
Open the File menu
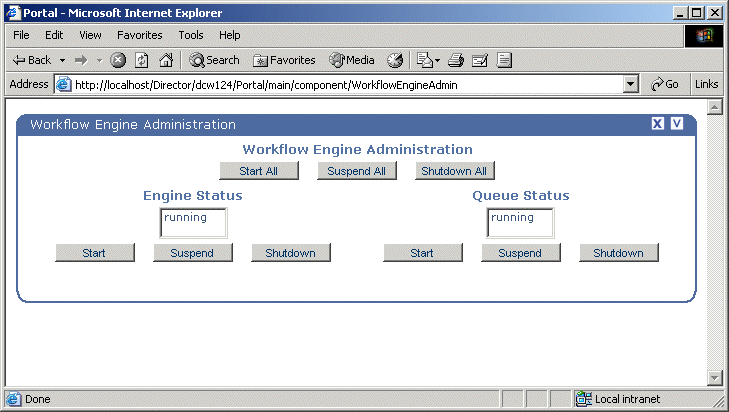pos(21,35)
